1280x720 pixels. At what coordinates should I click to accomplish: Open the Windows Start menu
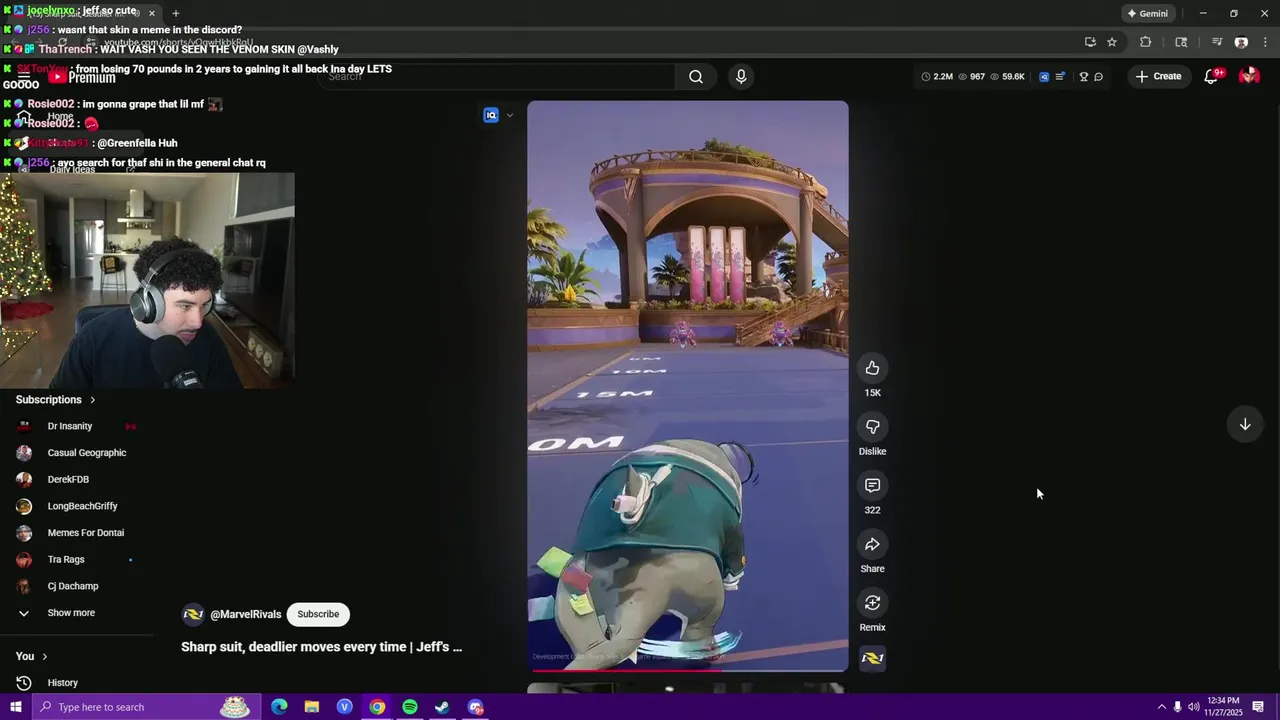tap(15, 707)
